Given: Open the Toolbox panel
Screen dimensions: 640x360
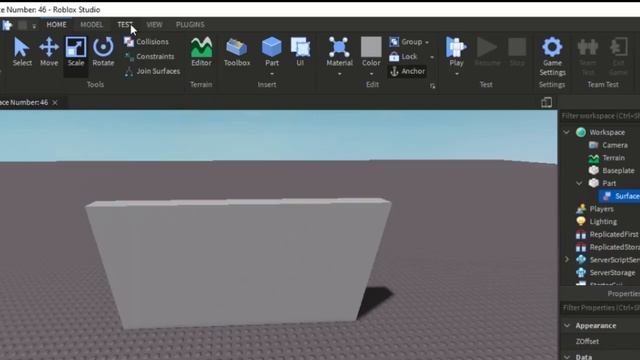Looking at the screenshot, I should (x=237, y=52).
